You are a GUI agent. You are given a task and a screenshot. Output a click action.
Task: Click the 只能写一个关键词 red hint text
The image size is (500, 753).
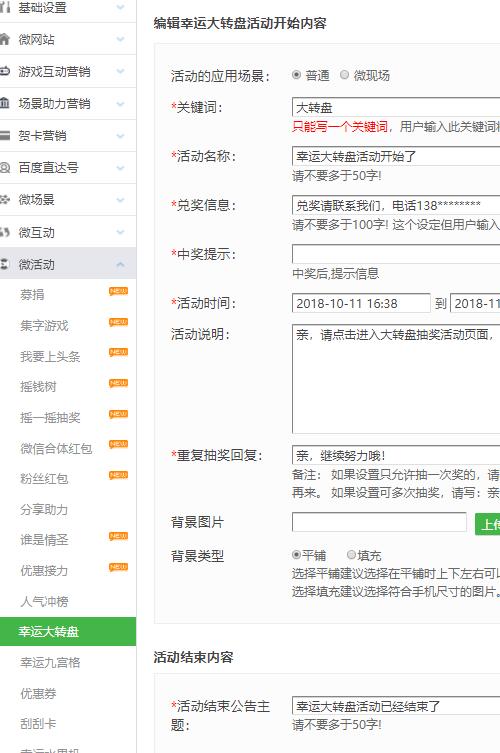tap(340, 126)
